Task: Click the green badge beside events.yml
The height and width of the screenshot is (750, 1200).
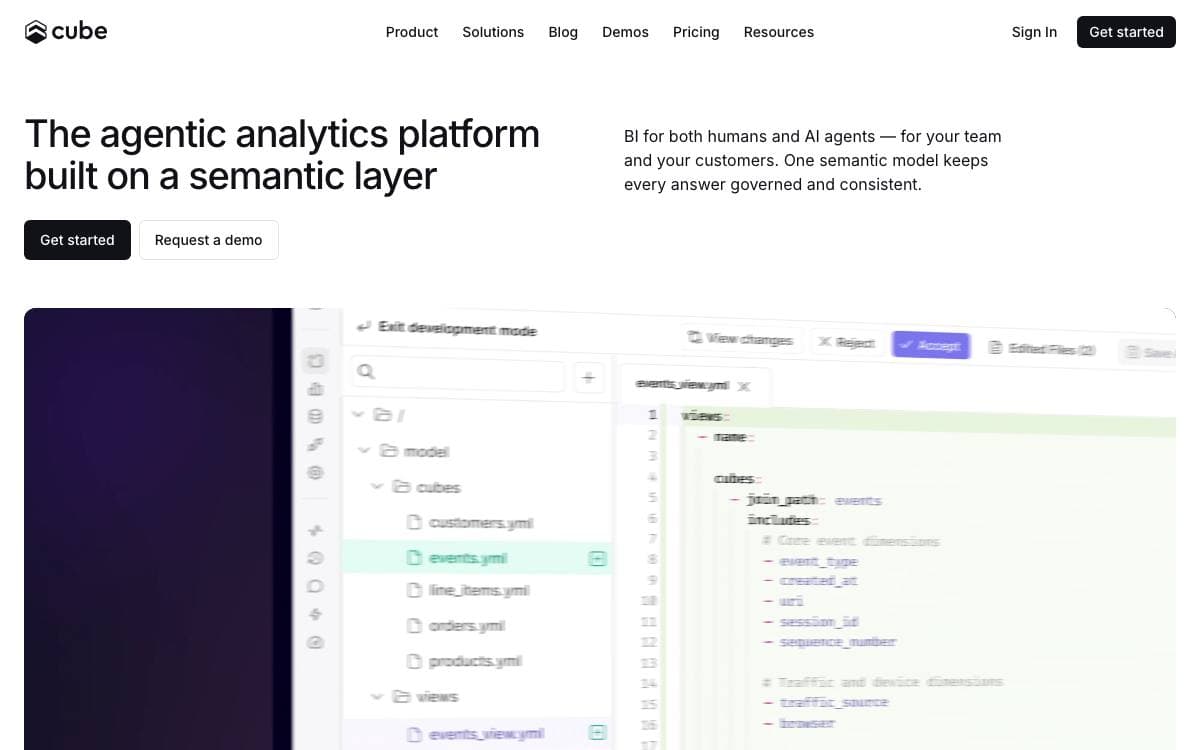Action: pos(597,559)
